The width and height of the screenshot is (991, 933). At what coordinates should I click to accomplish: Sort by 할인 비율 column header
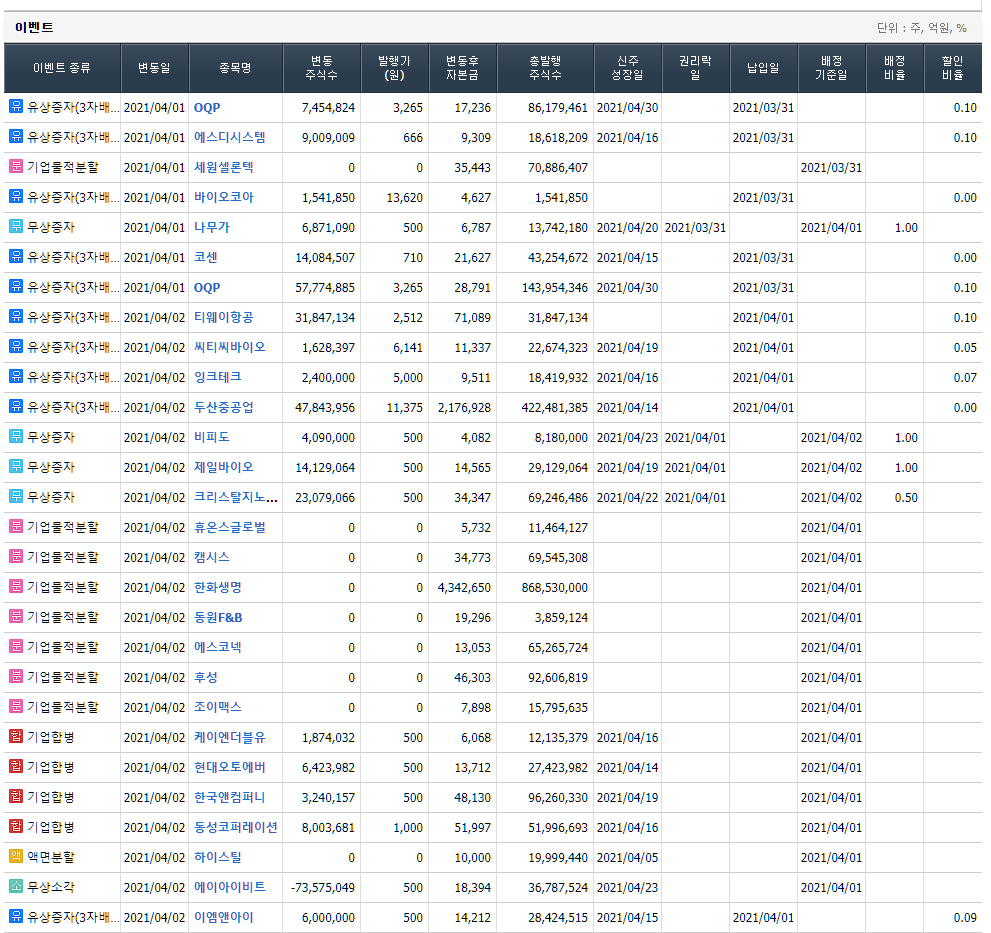coord(952,68)
